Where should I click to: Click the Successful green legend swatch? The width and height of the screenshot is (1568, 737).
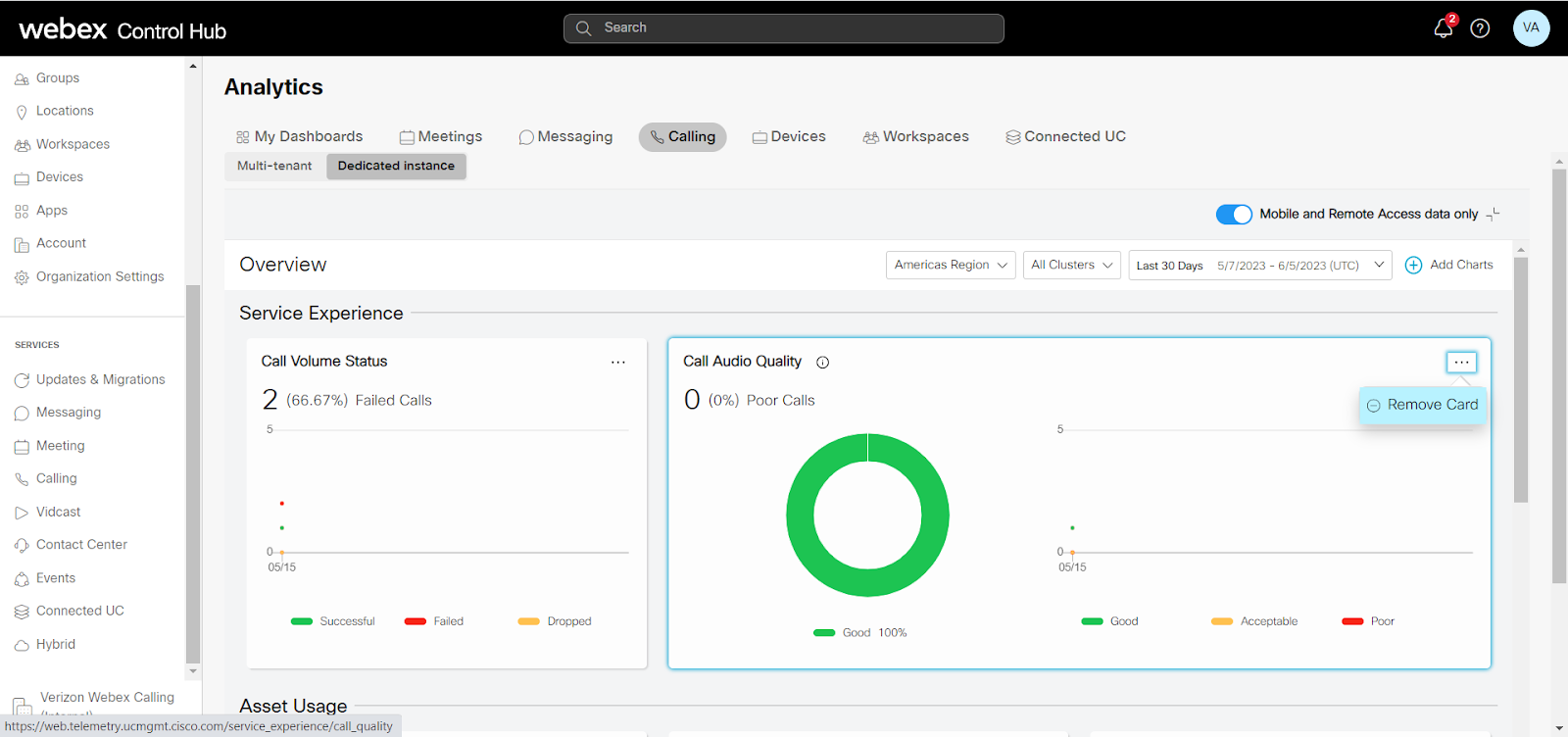coord(302,621)
